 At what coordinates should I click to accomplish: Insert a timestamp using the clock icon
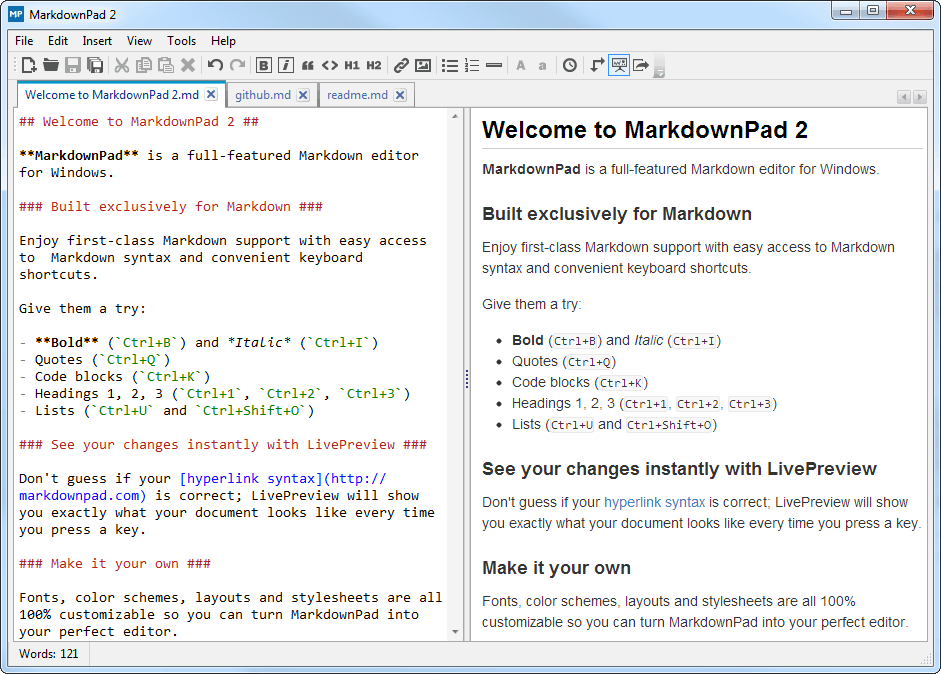(x=568, y=64)
